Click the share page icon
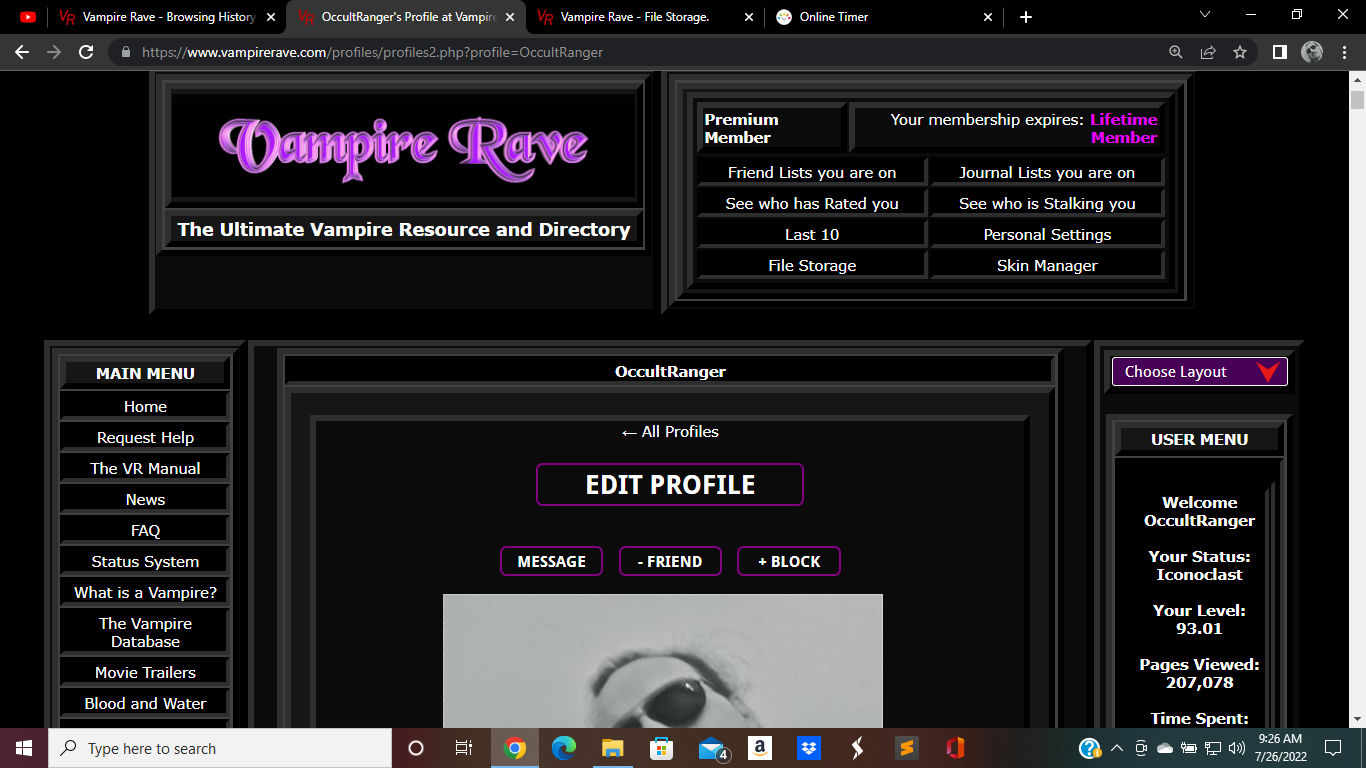This screenshot has width=1366, height=768. [x=1208, y=52]
